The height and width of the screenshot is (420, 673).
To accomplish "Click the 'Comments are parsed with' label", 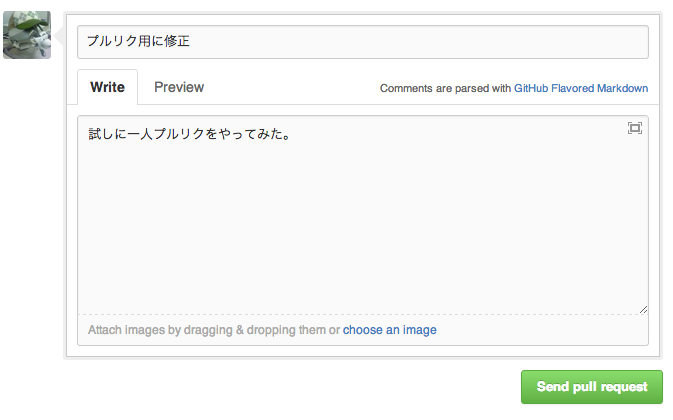I will [445, 88].
